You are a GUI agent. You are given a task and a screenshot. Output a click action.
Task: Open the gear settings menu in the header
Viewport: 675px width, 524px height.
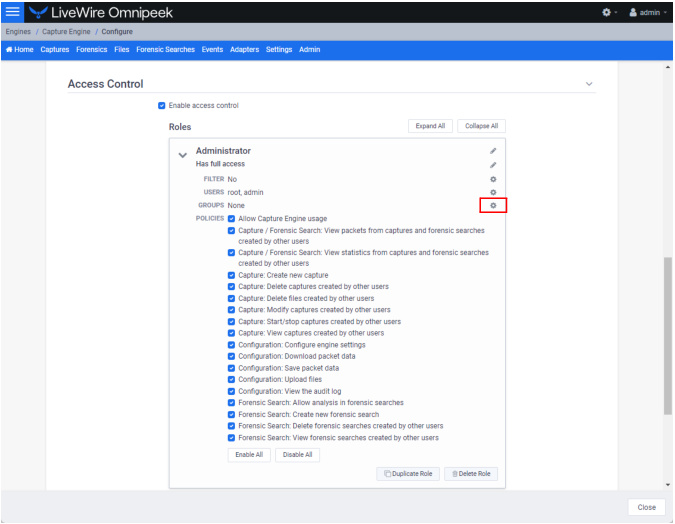[x=609, y=12]
